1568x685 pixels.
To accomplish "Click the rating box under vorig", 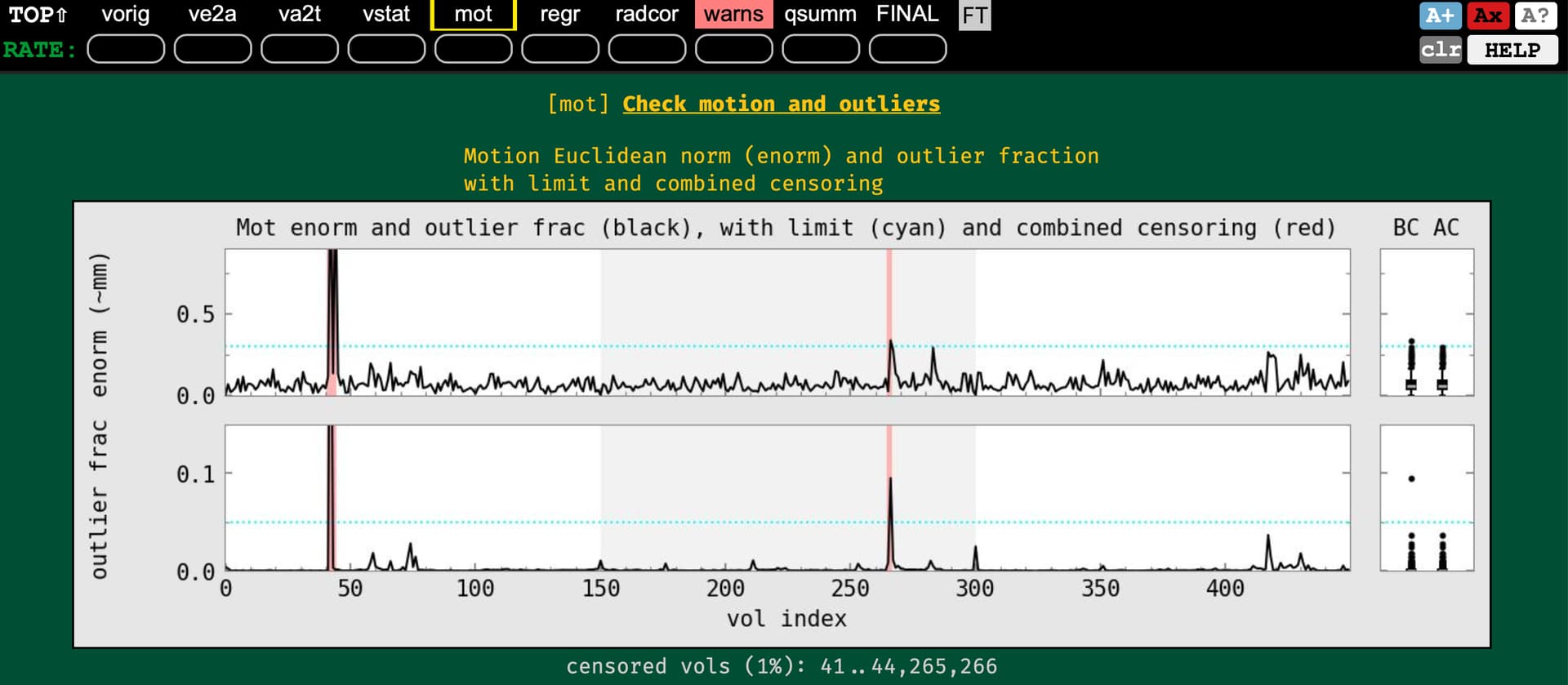I will [126, 49].
